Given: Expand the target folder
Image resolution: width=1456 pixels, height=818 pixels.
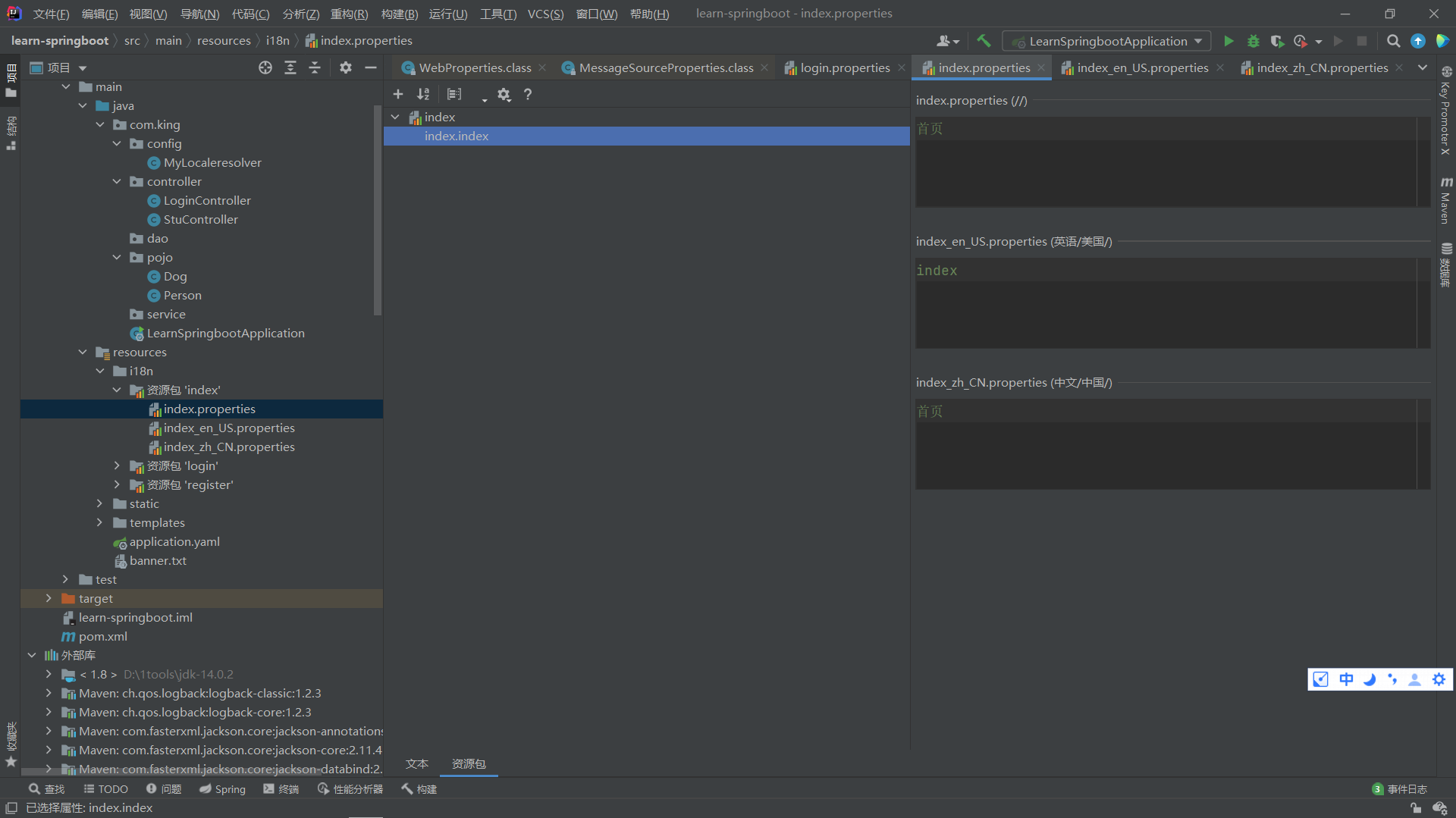Looking at the screenshot, I should (49, 598).
